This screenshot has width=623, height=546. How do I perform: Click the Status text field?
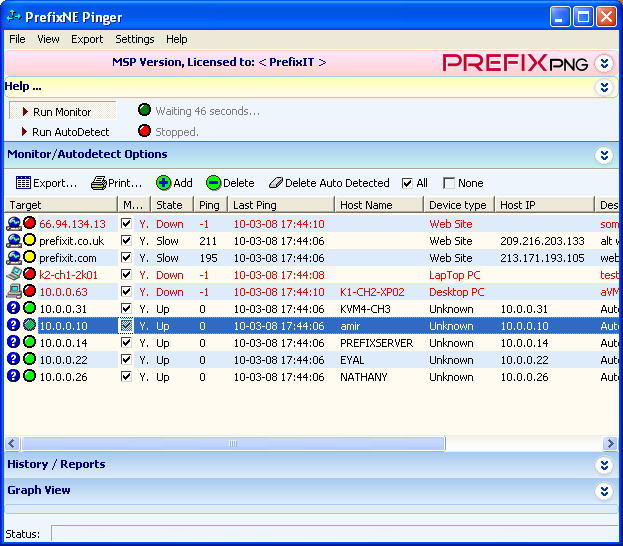[x=335, y=533]
